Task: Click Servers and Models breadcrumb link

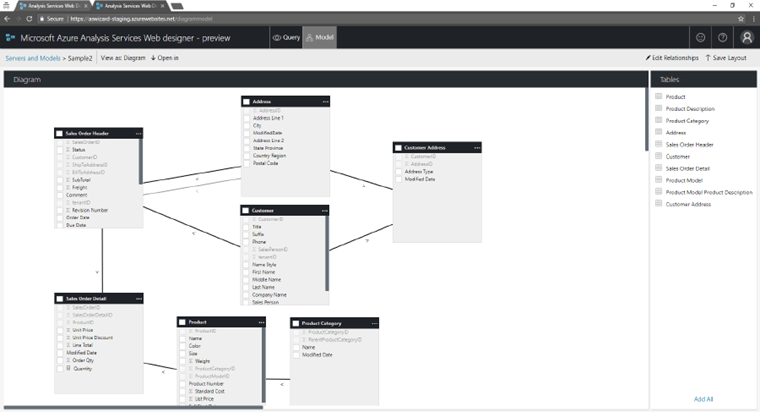Action: (33, 58)
